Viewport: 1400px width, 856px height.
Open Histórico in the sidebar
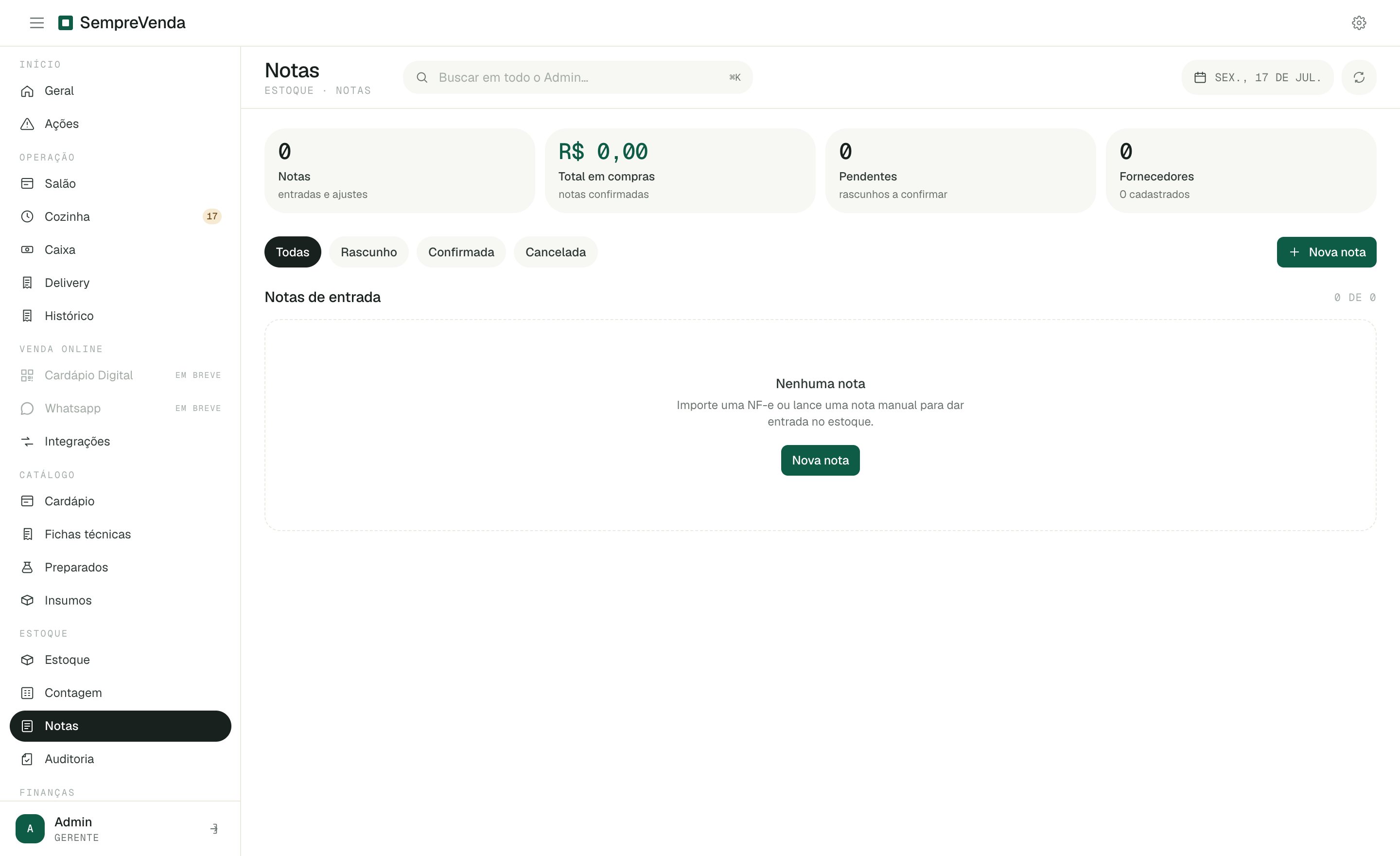121,316
